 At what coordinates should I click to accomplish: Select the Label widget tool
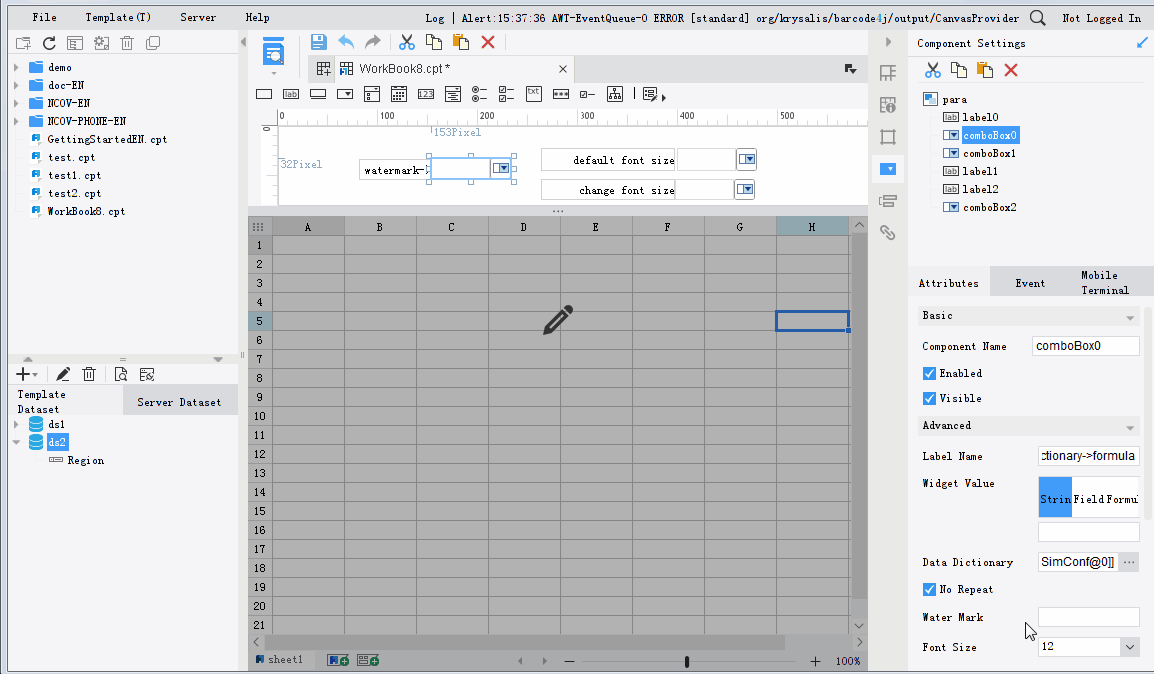(x=290, y=93)
